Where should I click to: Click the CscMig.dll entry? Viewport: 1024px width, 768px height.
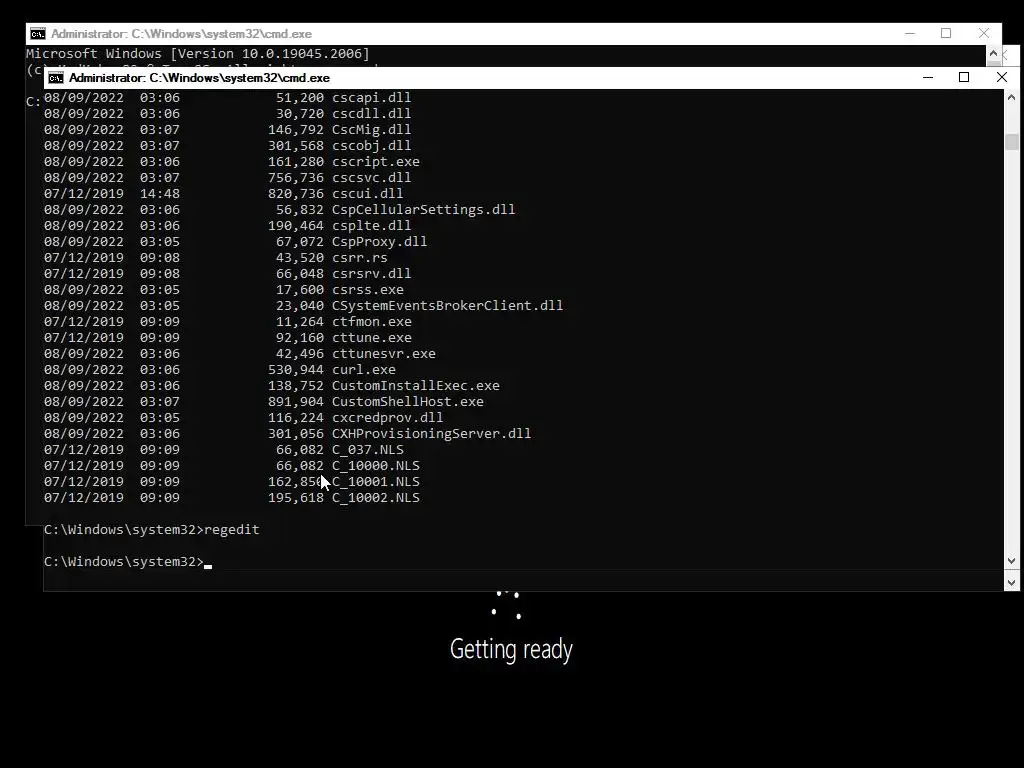pyautogui.click(x=227, y=129)
